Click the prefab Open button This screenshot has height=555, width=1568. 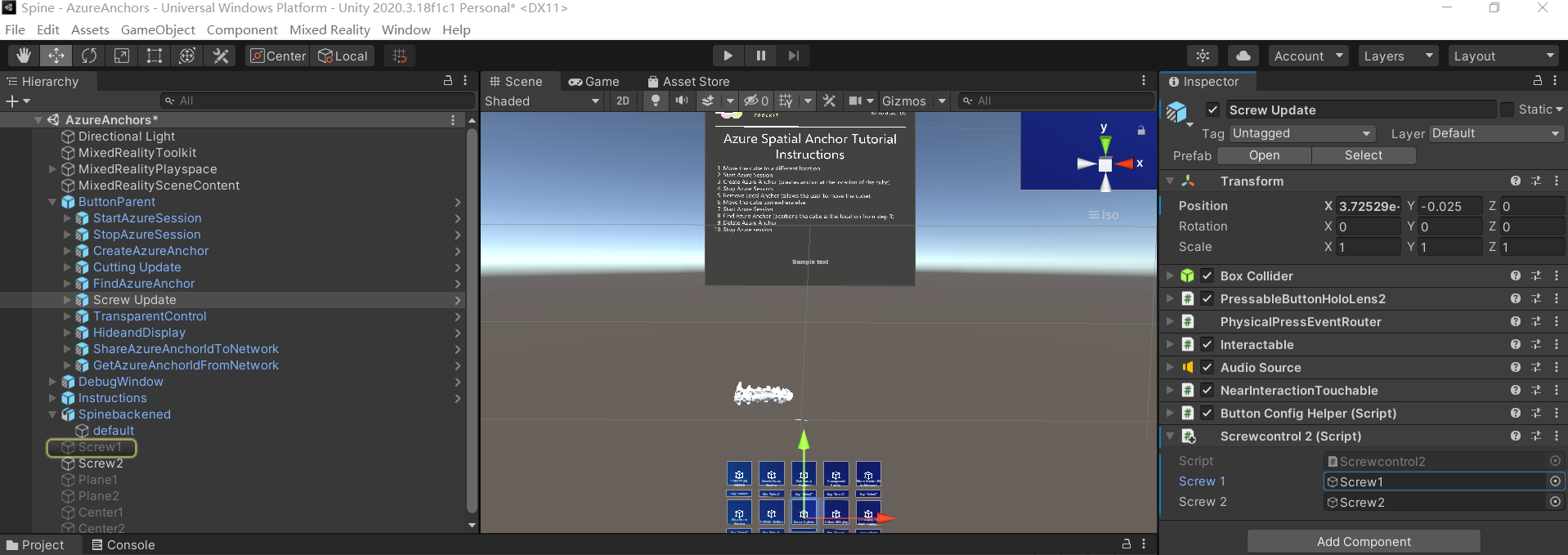[x=1264, y=155]
